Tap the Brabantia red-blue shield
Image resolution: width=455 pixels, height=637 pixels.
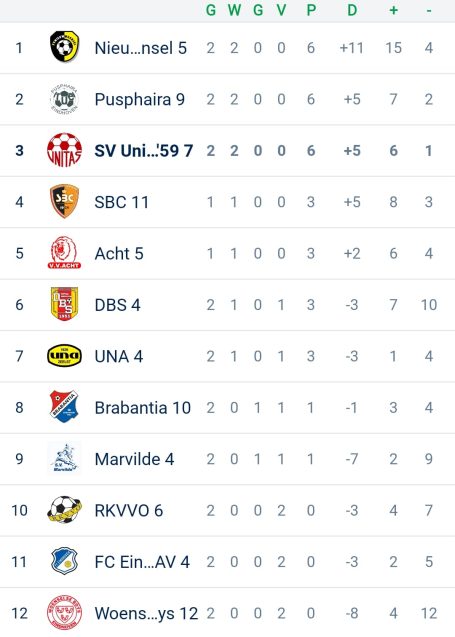(64, 407)
